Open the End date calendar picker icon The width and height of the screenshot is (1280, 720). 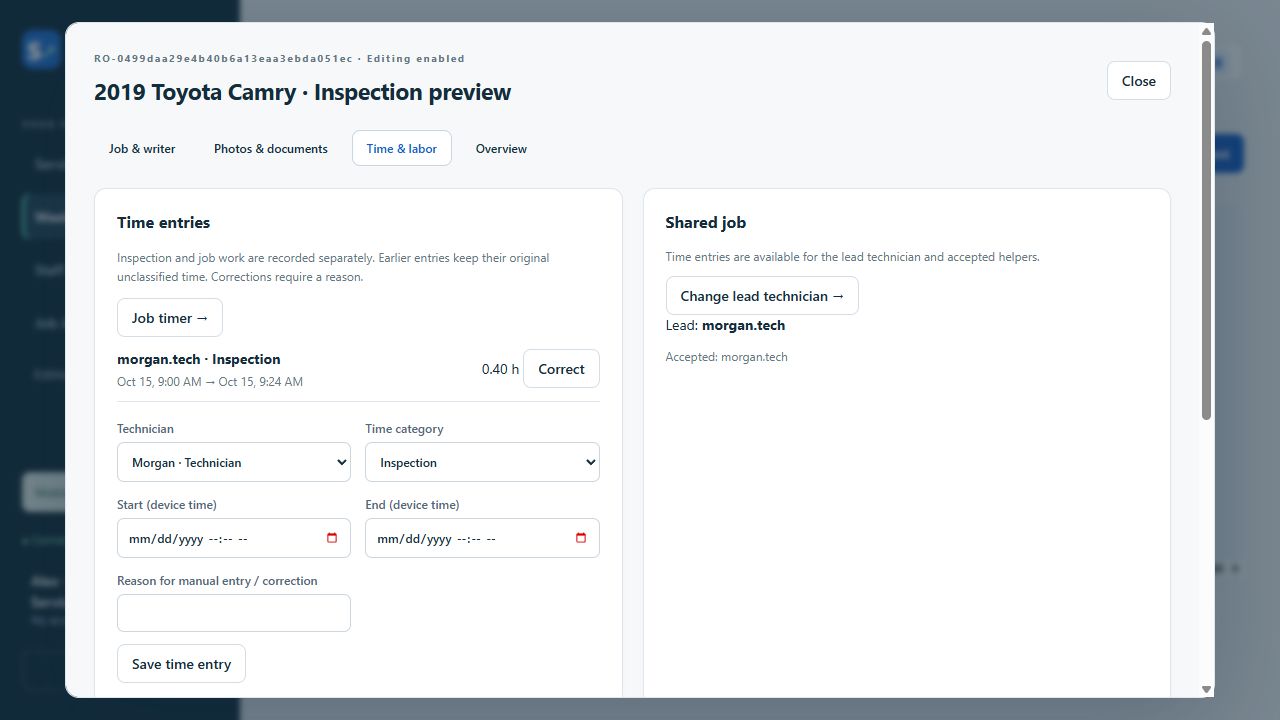[581, 538]
